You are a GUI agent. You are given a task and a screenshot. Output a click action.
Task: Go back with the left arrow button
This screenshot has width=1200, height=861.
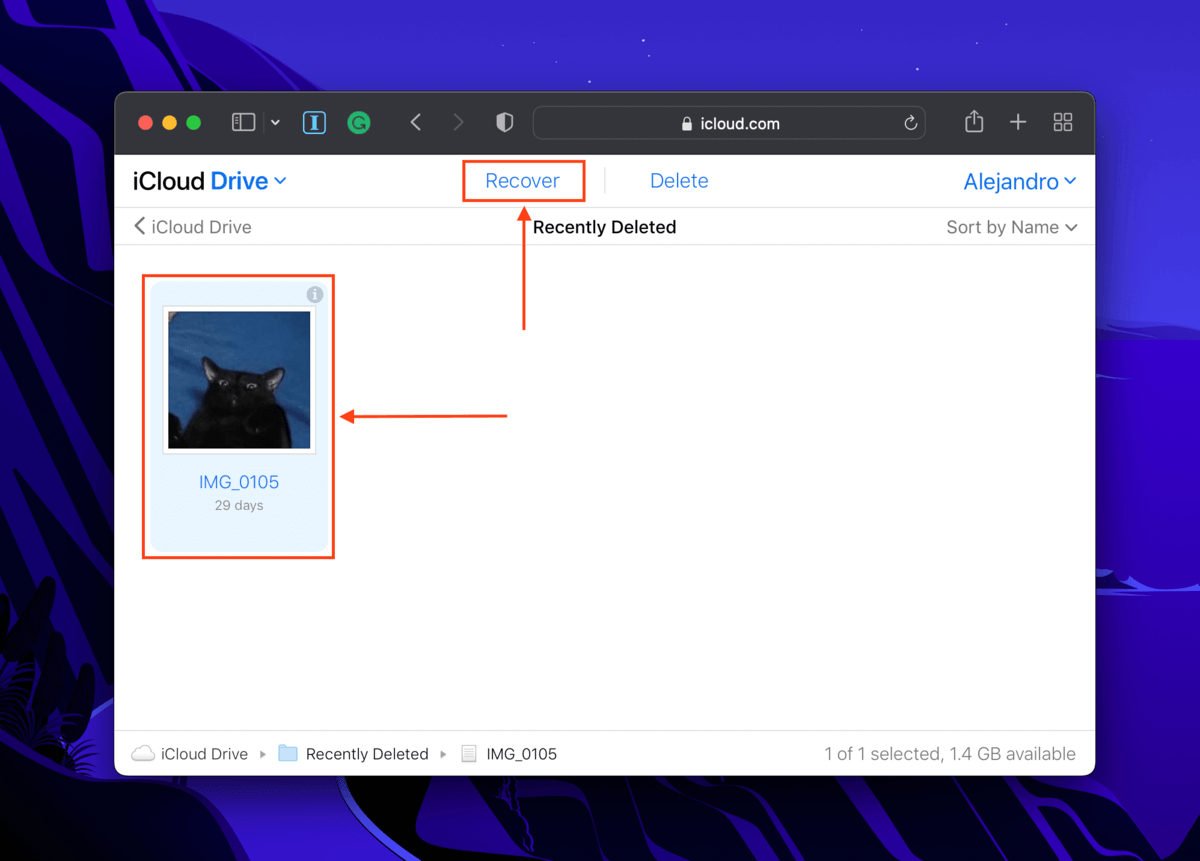click(416, 122)
